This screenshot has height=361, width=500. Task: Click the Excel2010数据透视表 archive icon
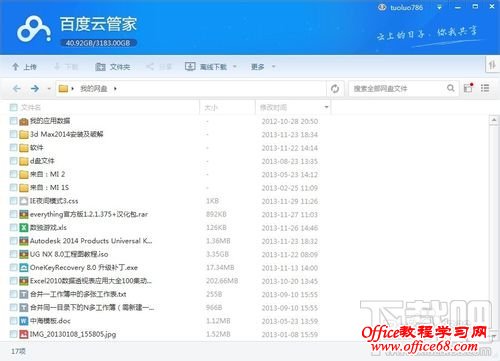coord(24,281)
